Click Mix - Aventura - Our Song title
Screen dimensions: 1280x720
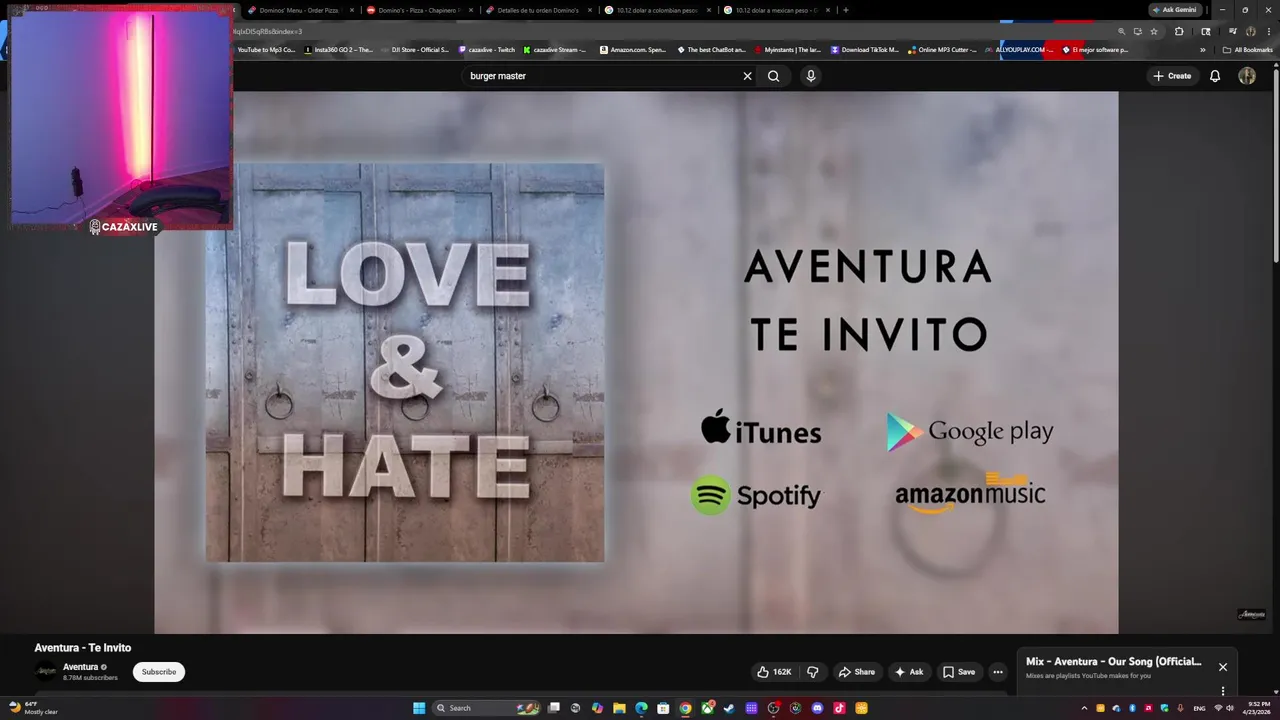click(1114, 662)
